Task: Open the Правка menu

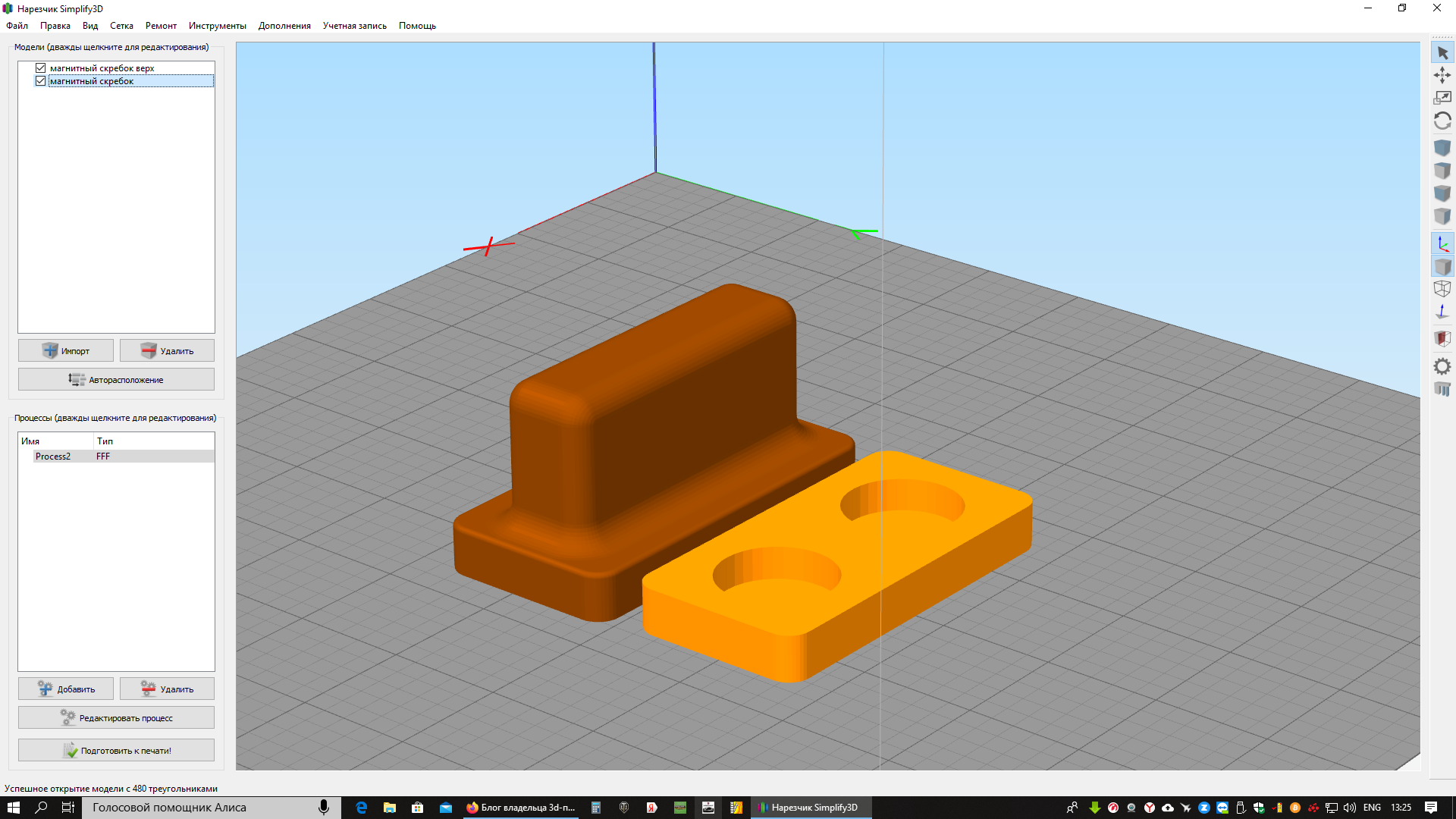Action: 55,26
